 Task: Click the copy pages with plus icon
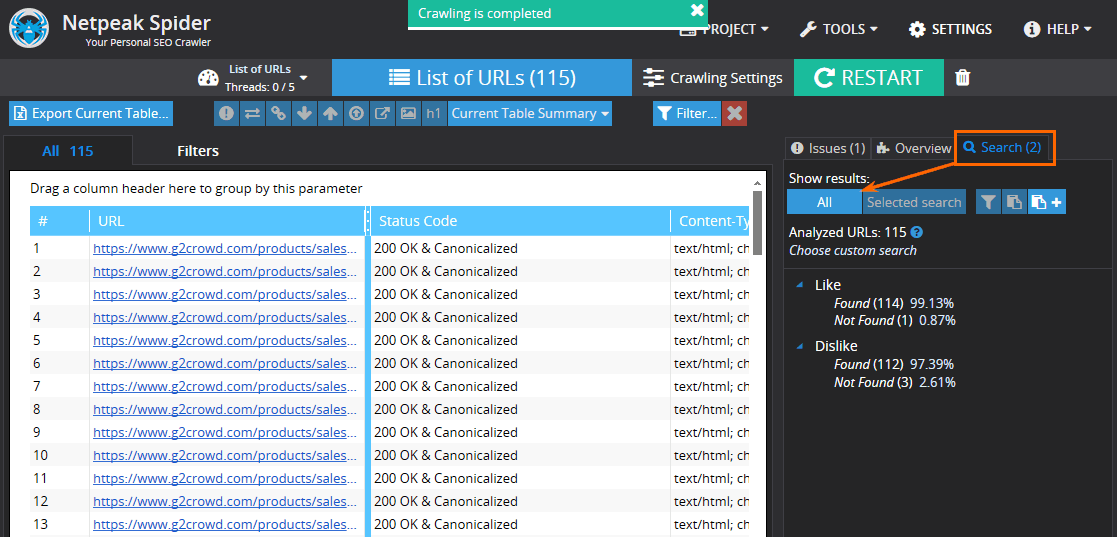tap(1046, 202)
